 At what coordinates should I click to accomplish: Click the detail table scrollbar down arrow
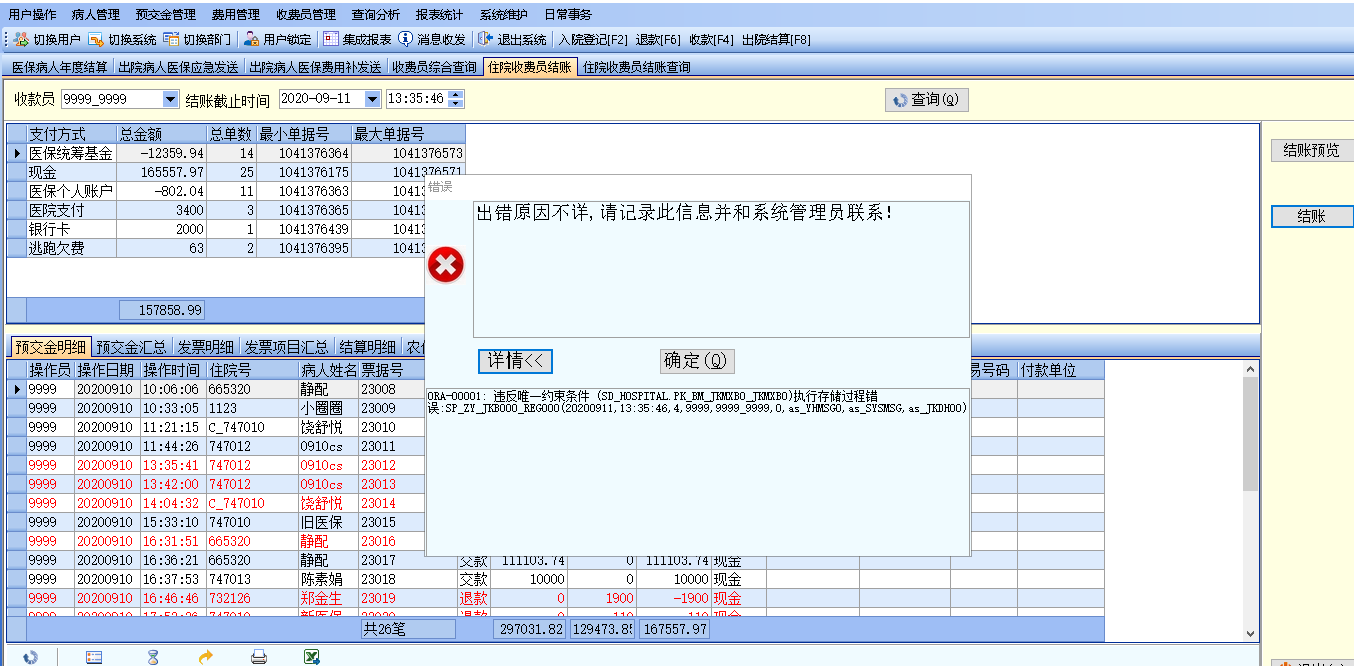[1250, 633]
